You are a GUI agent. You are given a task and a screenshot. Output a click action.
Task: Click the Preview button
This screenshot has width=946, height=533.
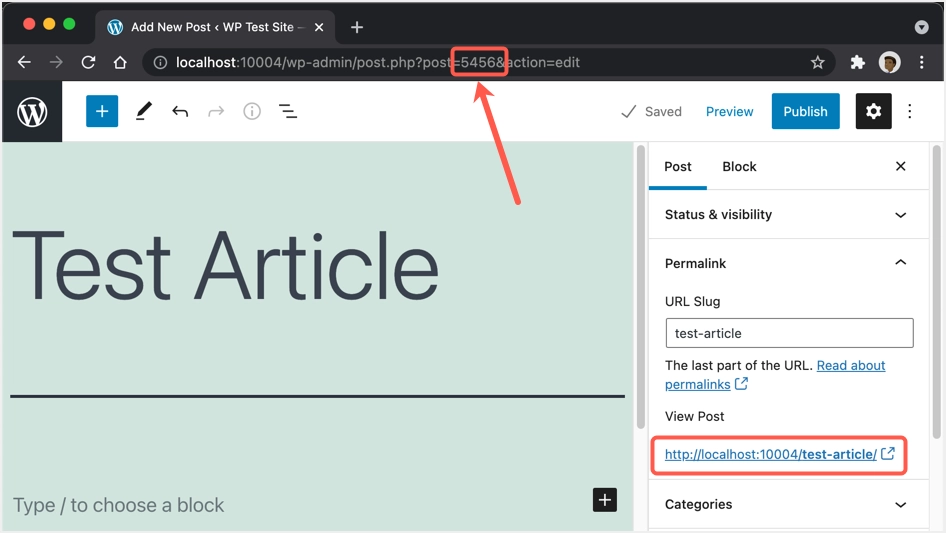pyautogui.click(x=729, y=112)
